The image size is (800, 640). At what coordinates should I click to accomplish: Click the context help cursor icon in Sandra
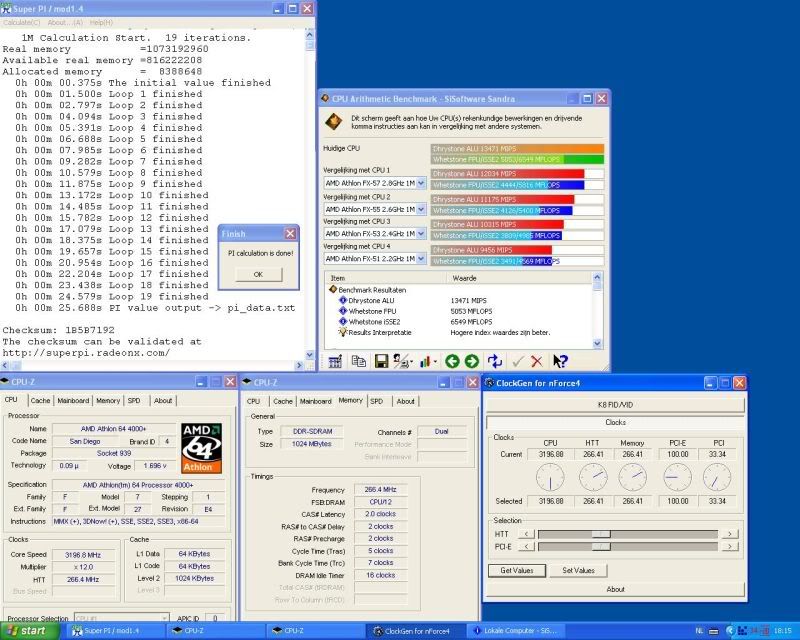560,361
